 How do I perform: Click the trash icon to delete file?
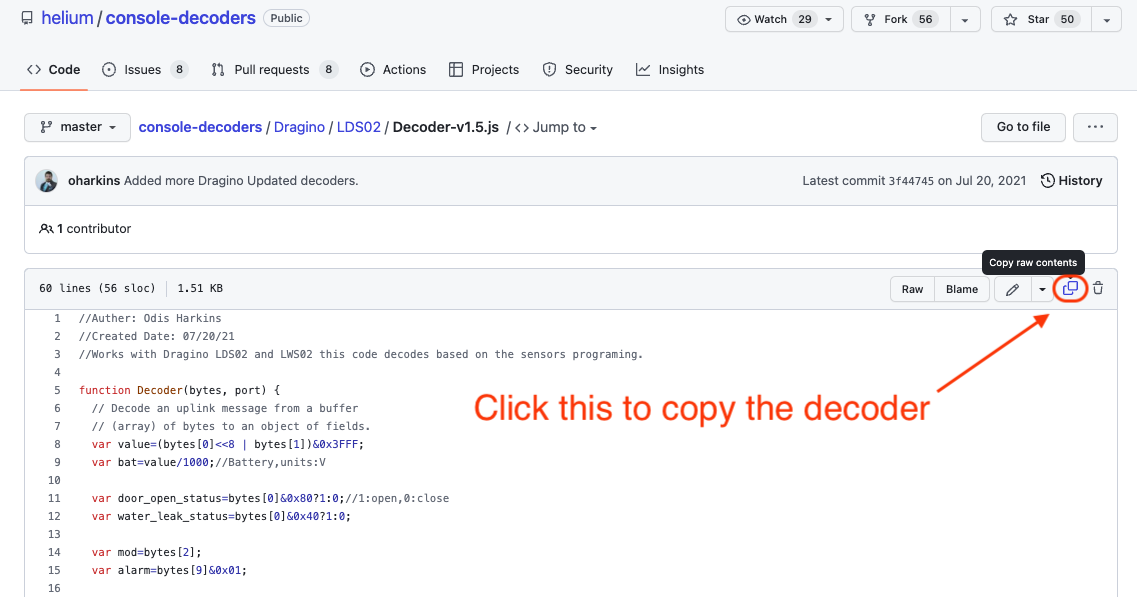tap(1098, 289)
